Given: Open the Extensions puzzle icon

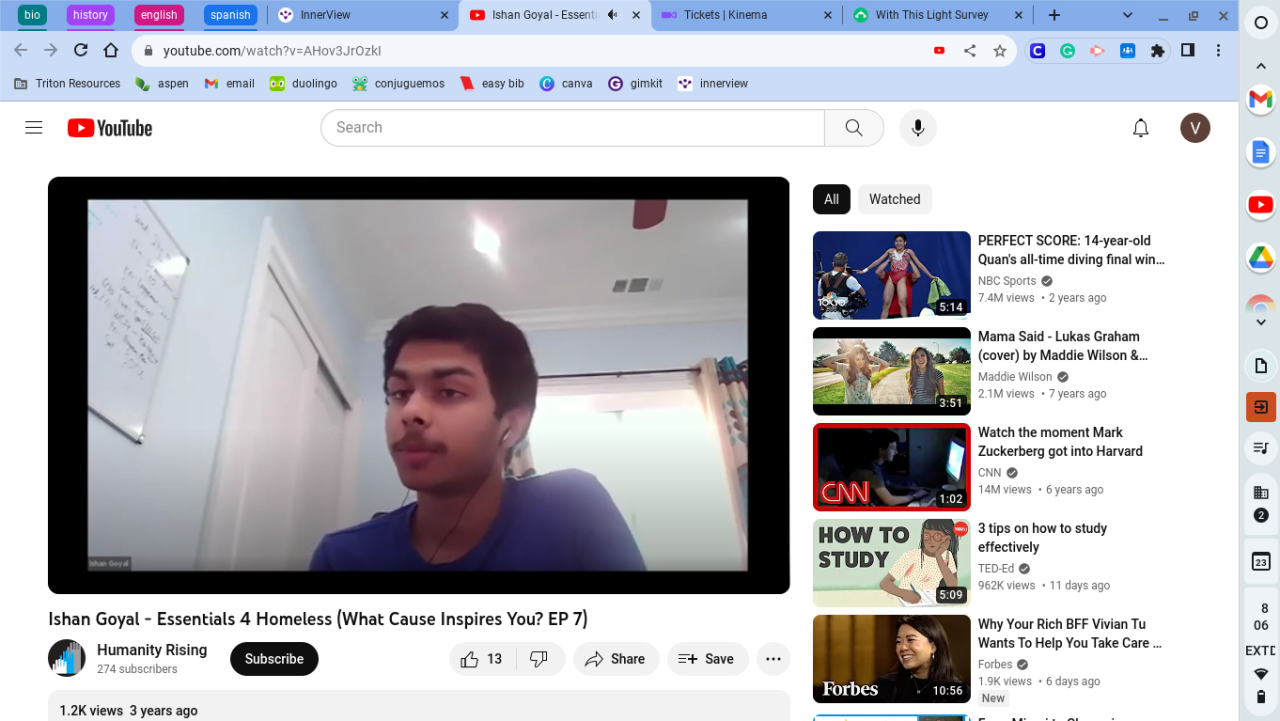Looking at the screenshot, I should pos(1158,51).
